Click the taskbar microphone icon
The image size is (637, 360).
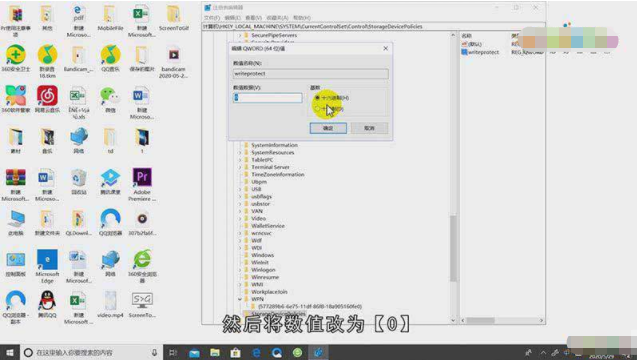click(154, 352)
